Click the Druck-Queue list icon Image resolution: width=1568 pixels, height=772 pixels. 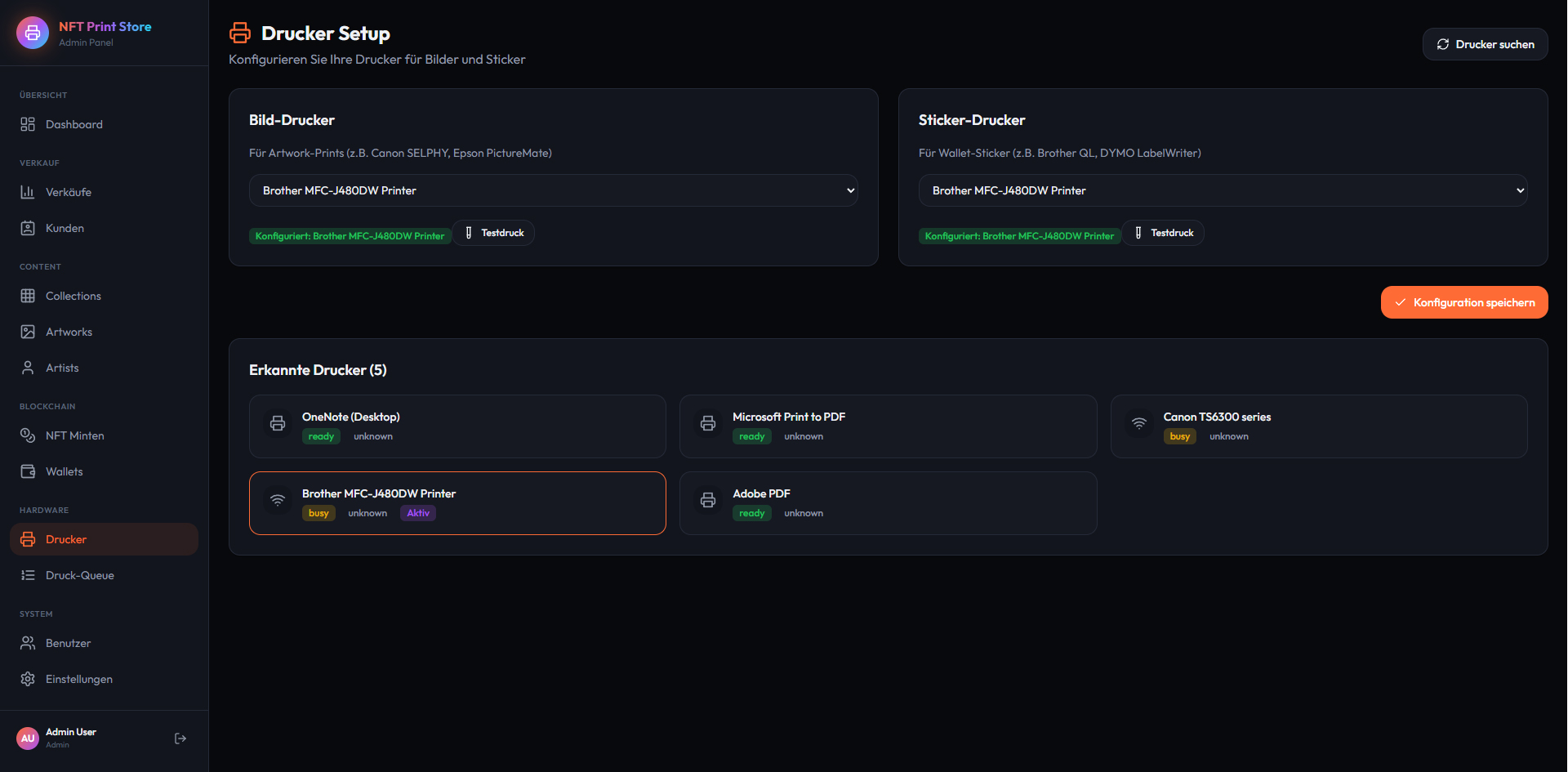click(28, 575)
